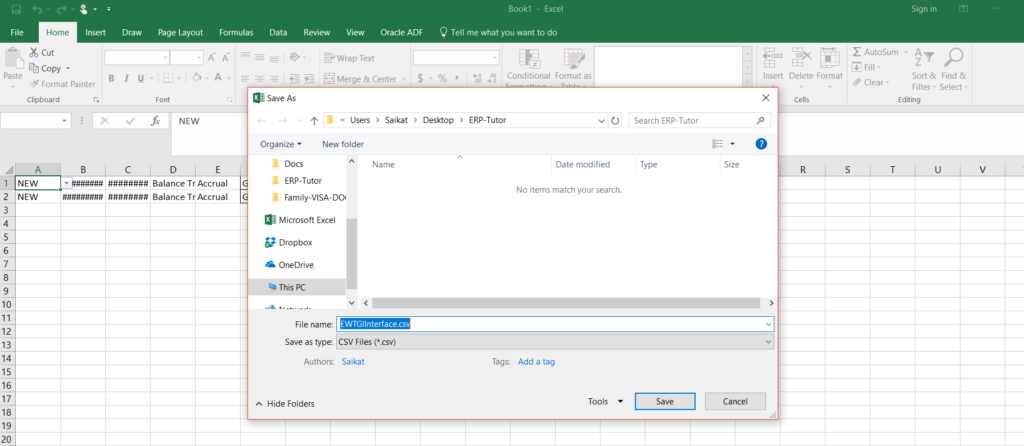Click the Cut scissors icon

tap(34, 52)
